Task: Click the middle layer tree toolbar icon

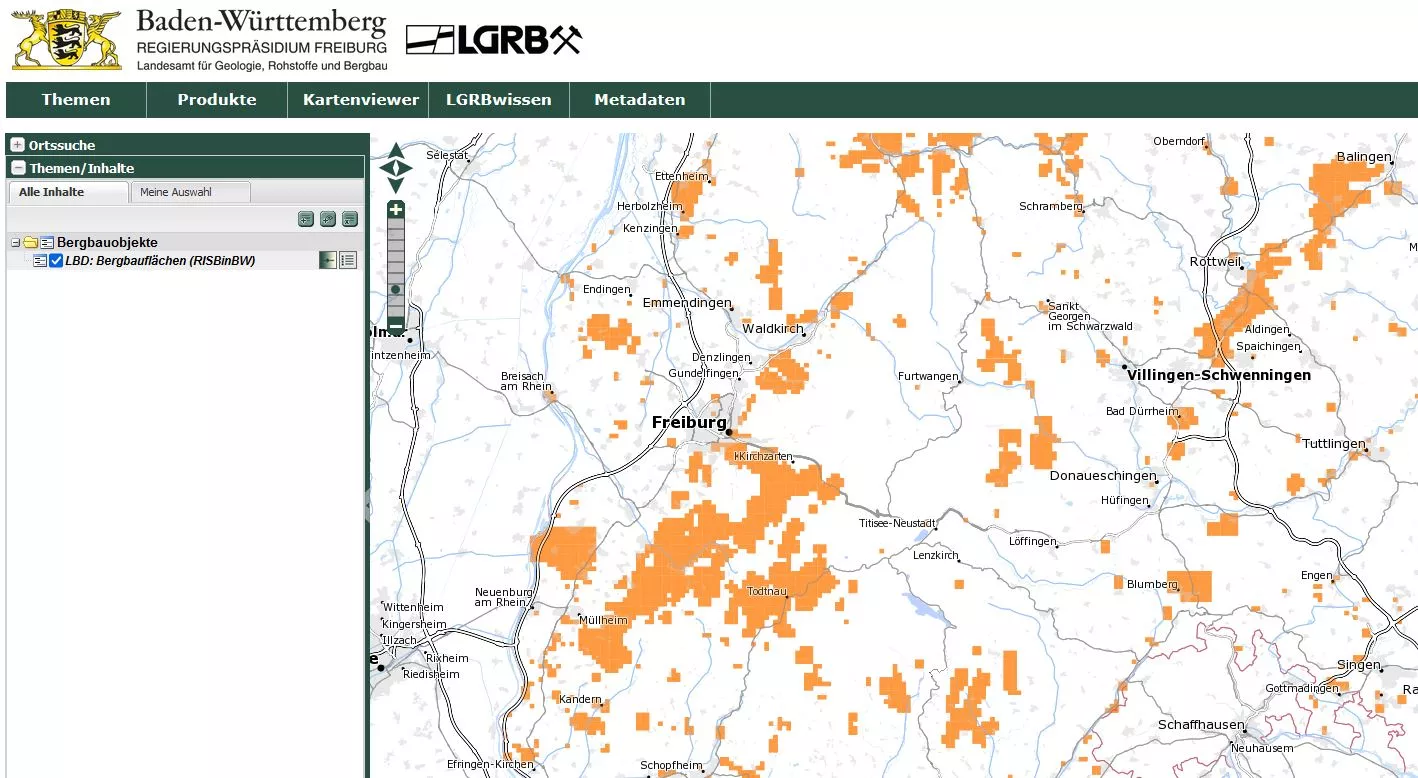Action: 328,219
